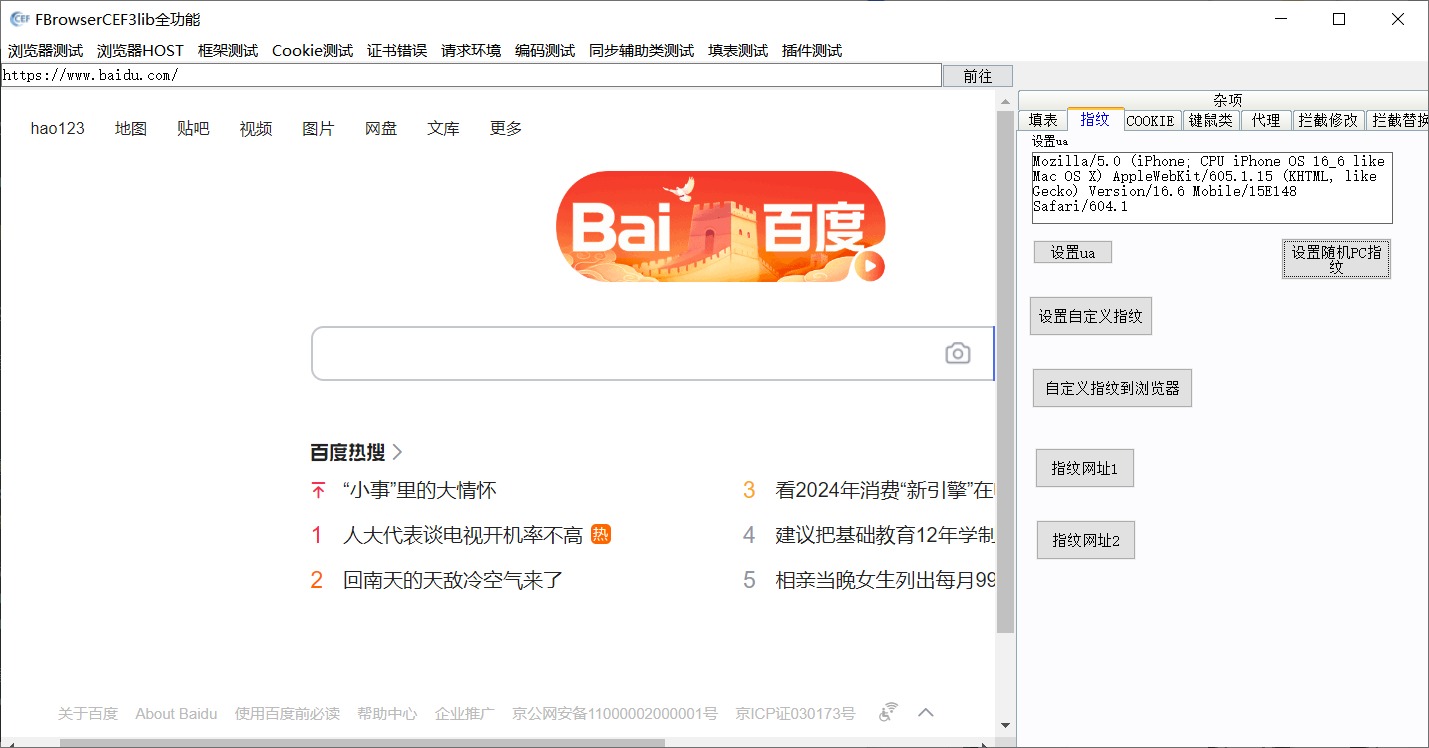
Task: Open the Cookie测试 menu
Action: (x=313, y=51)
